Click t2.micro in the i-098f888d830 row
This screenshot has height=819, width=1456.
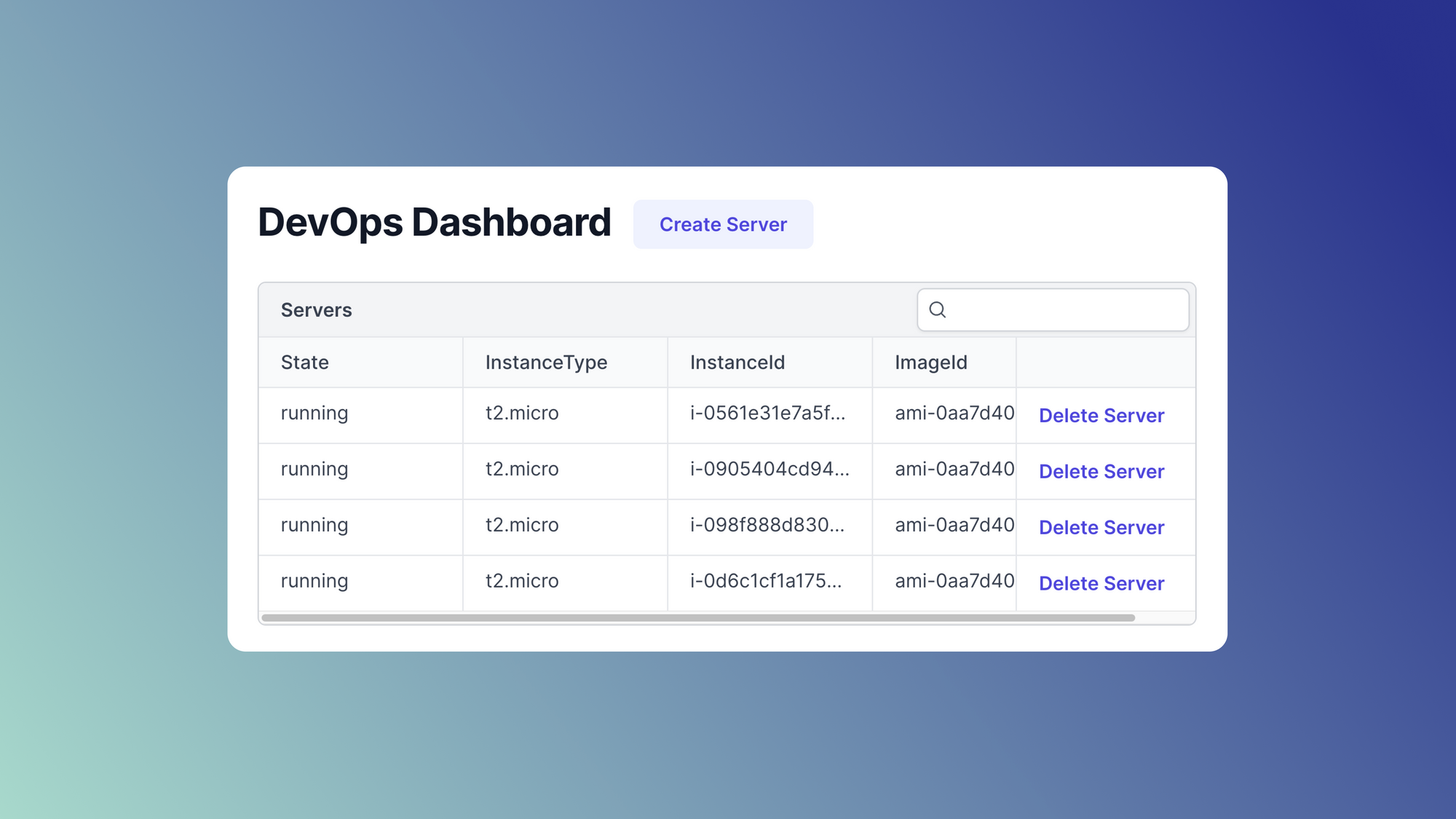(x=522, y=526)
